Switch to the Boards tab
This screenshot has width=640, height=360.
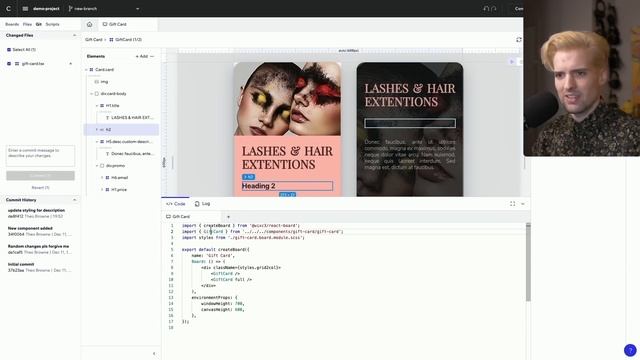click(12, 24)
